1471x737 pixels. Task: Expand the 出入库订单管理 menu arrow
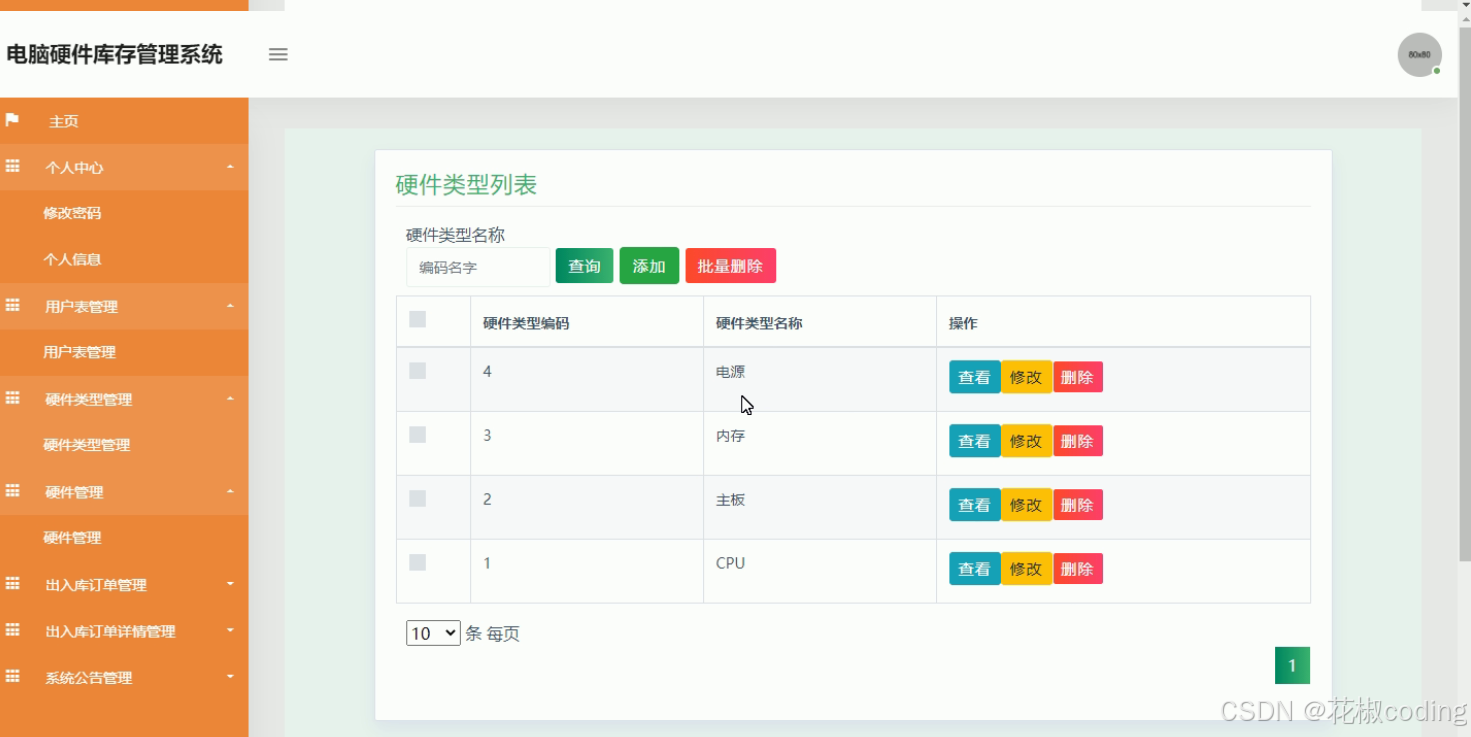point(230,584)
